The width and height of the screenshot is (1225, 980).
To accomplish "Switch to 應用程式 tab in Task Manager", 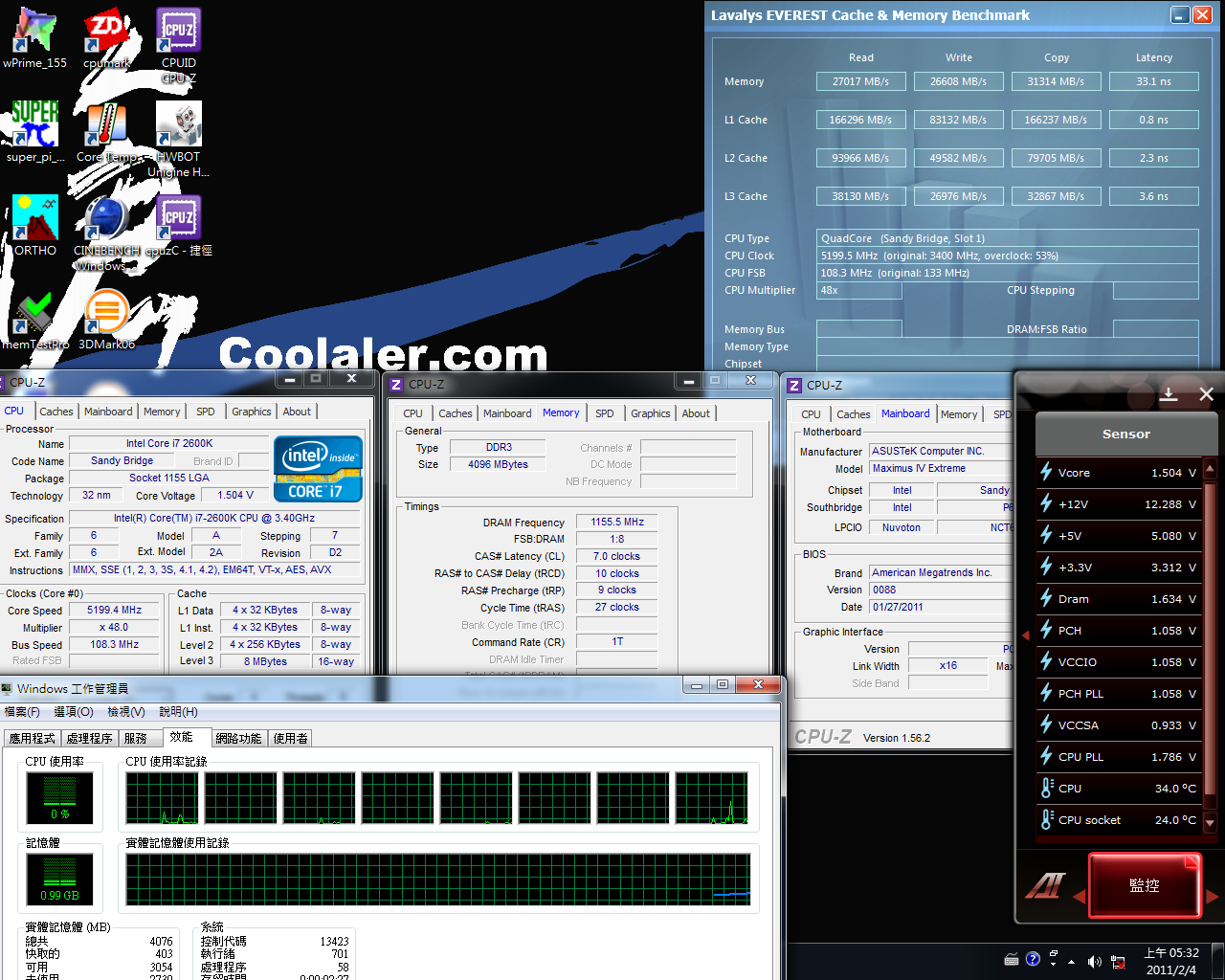I will coord(33,738).
